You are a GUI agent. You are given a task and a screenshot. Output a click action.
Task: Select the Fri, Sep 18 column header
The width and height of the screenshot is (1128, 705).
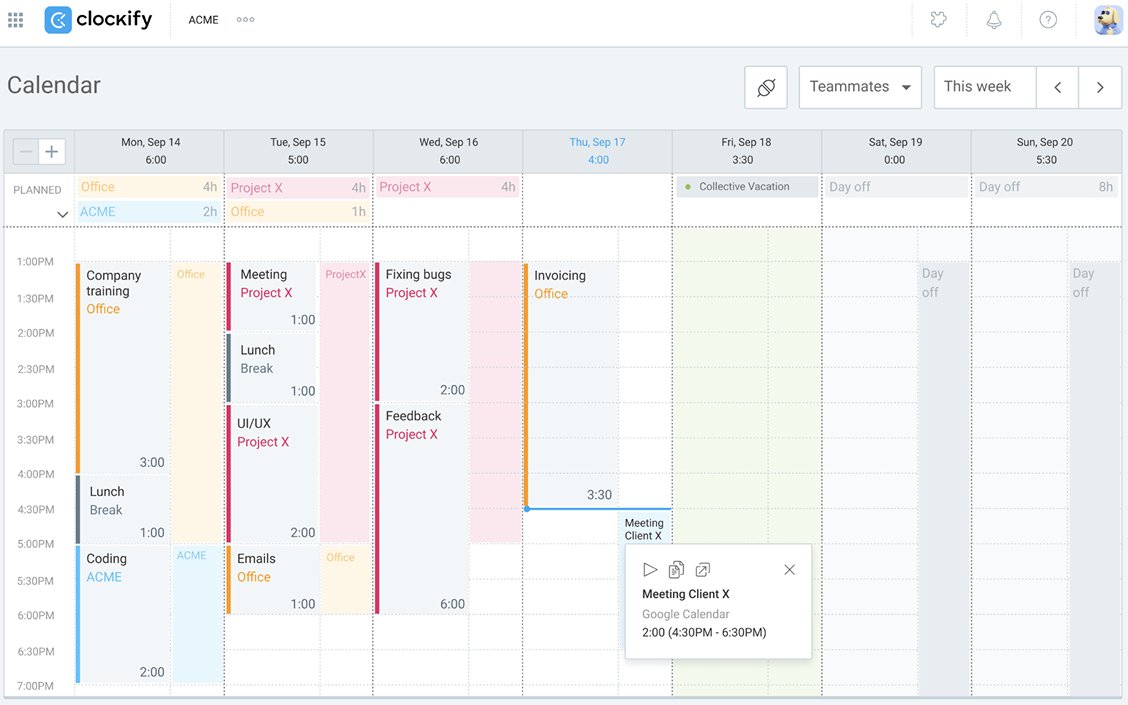click(747, 151)
